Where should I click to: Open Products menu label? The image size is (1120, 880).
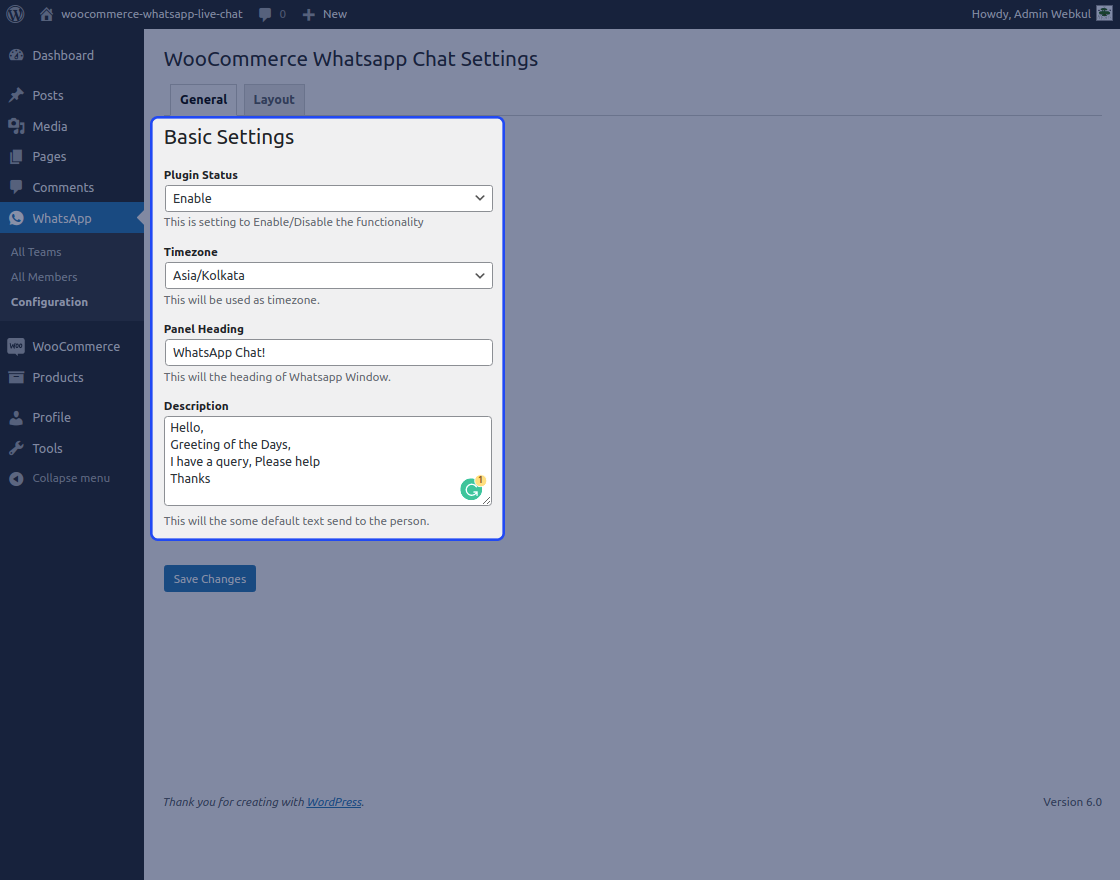point(58,377)
